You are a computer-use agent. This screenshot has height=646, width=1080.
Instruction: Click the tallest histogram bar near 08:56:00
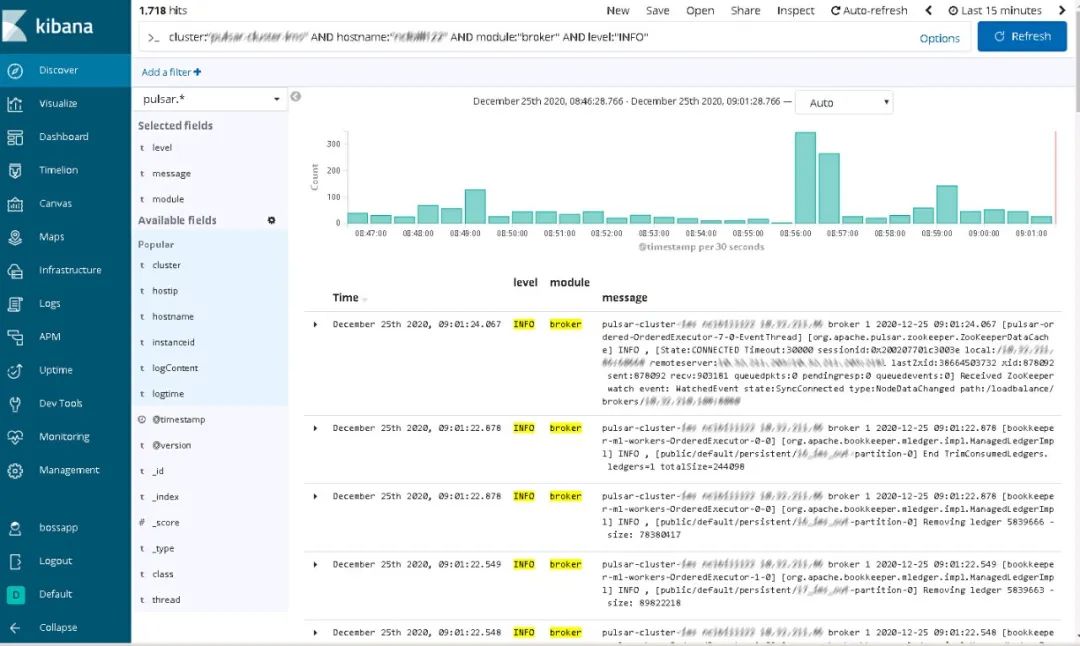coord(805,178)
